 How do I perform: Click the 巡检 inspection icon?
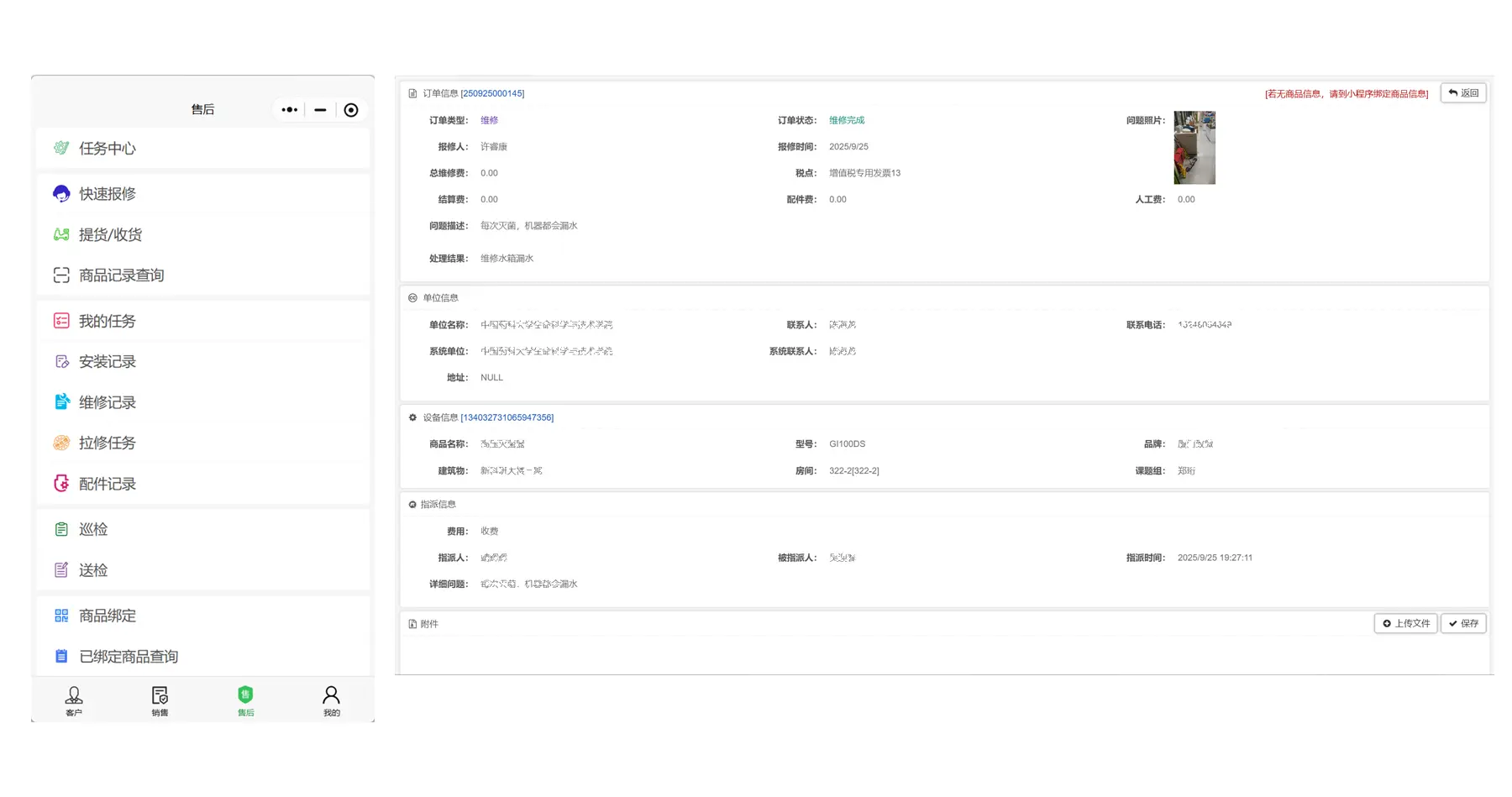(61, 529)
